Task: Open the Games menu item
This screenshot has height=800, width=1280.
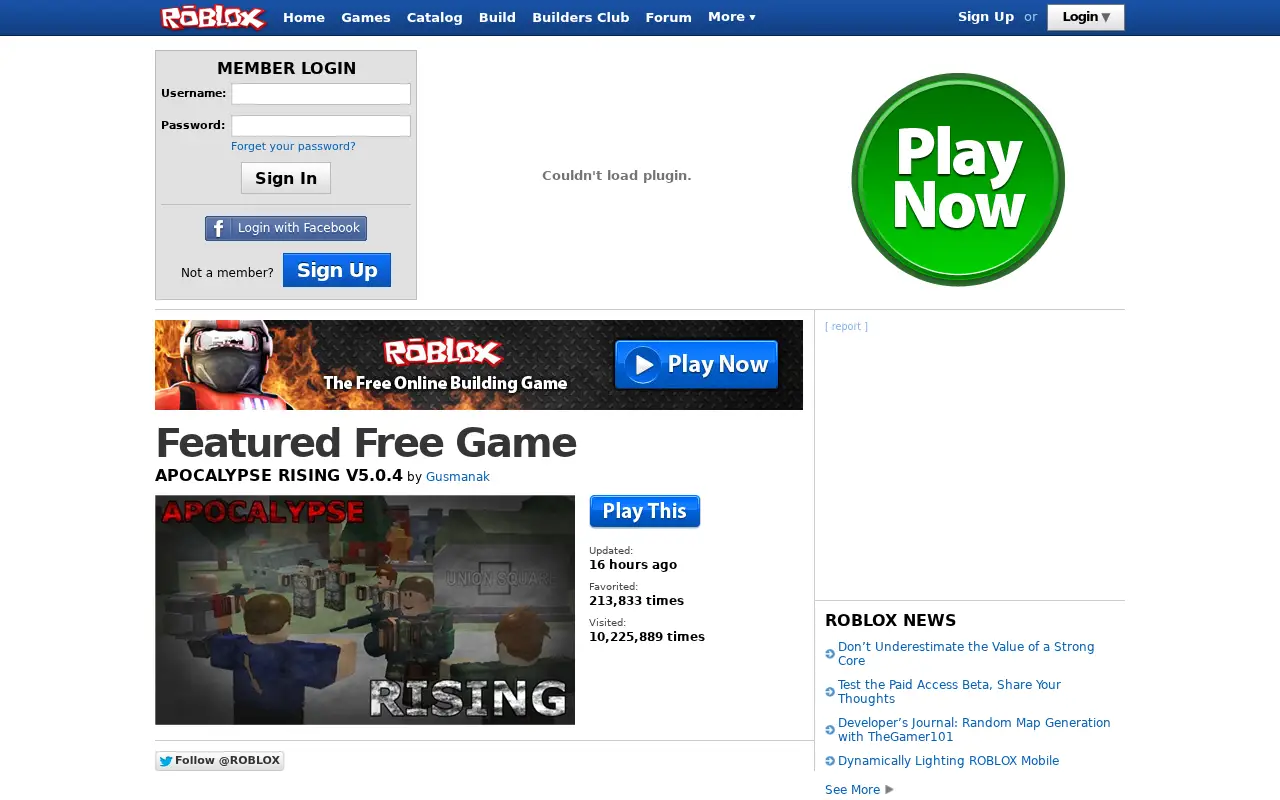Action: coord(366,17)
